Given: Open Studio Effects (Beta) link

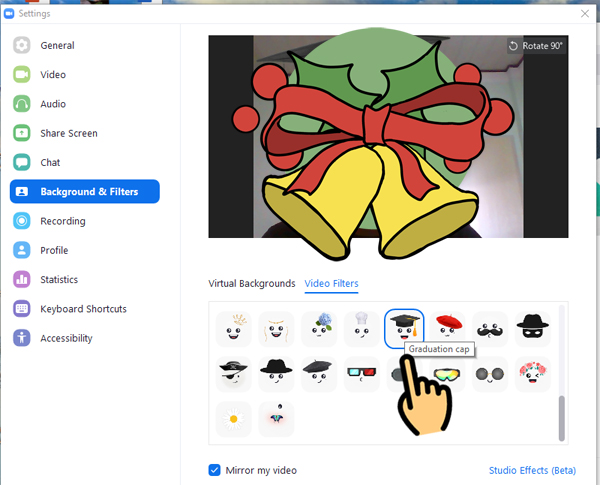Looking at the screenshot, I should tap(532, 470).
